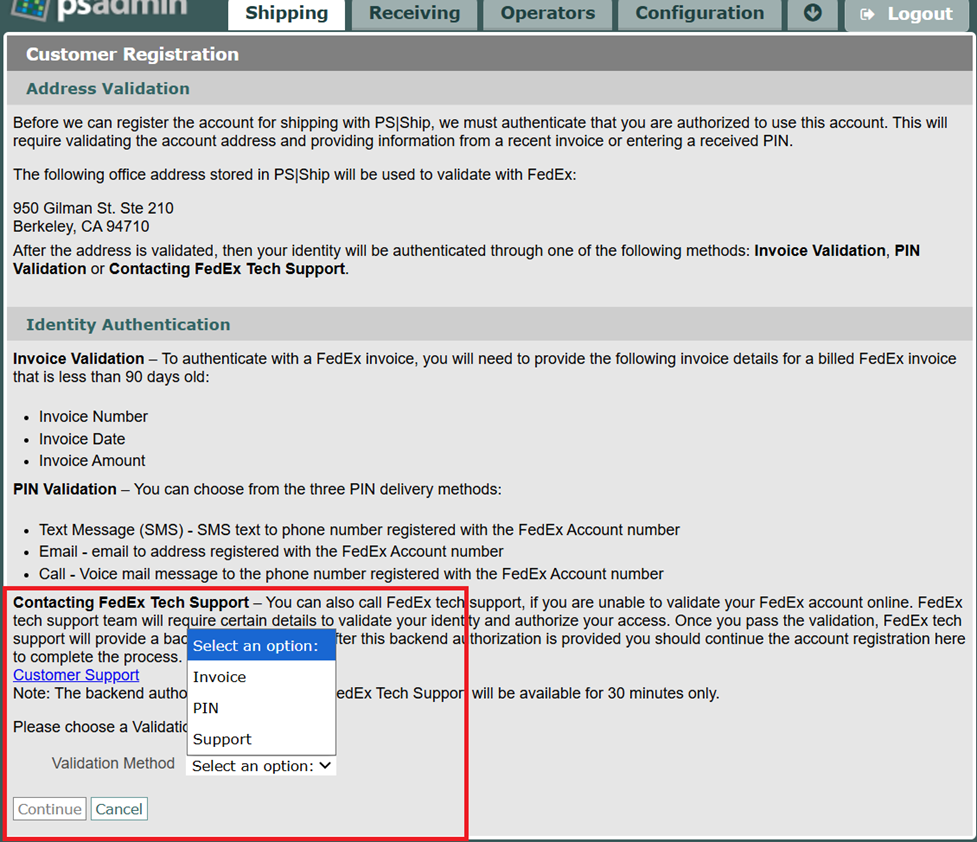
Task: Click the Identity Authentication heading
Action: 128,325
